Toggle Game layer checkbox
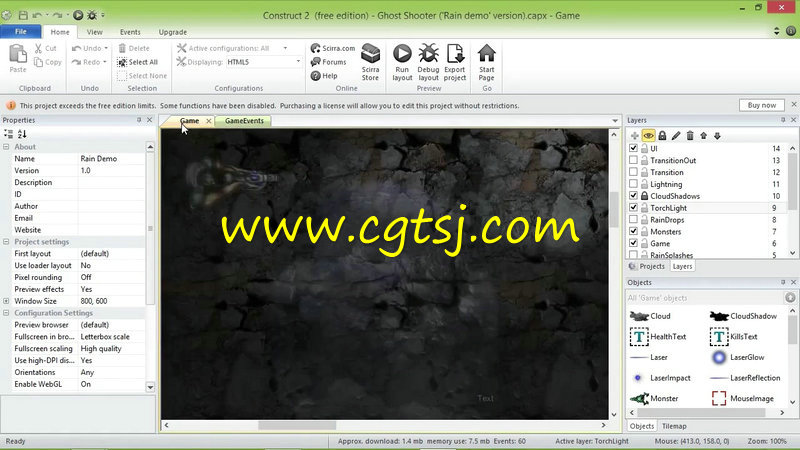Image resolution: width=800 pixels, height=450 pixels. click(x=633, y=243)
